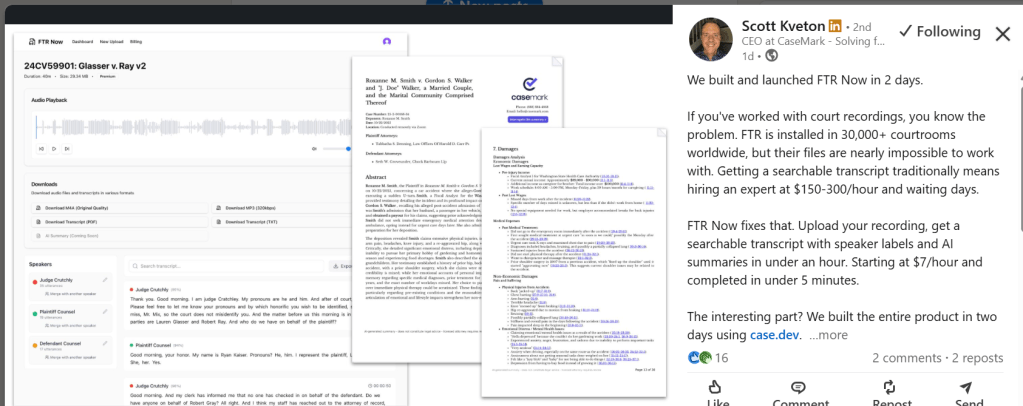Go to the Billing tab
This screenshot has height=406, width=1023.
(x=136, y=43)
